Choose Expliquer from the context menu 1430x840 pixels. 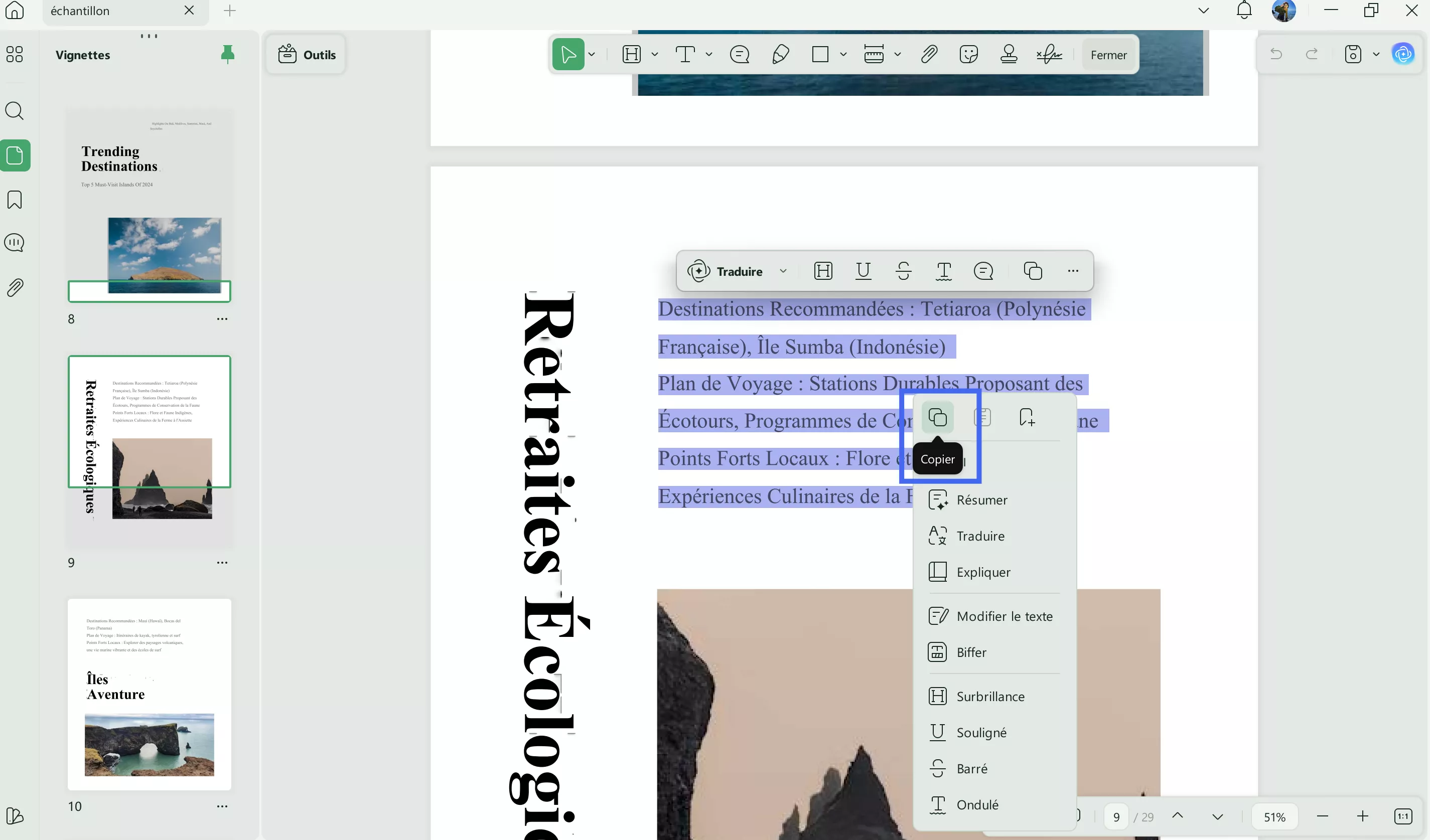tap(983, 572)
